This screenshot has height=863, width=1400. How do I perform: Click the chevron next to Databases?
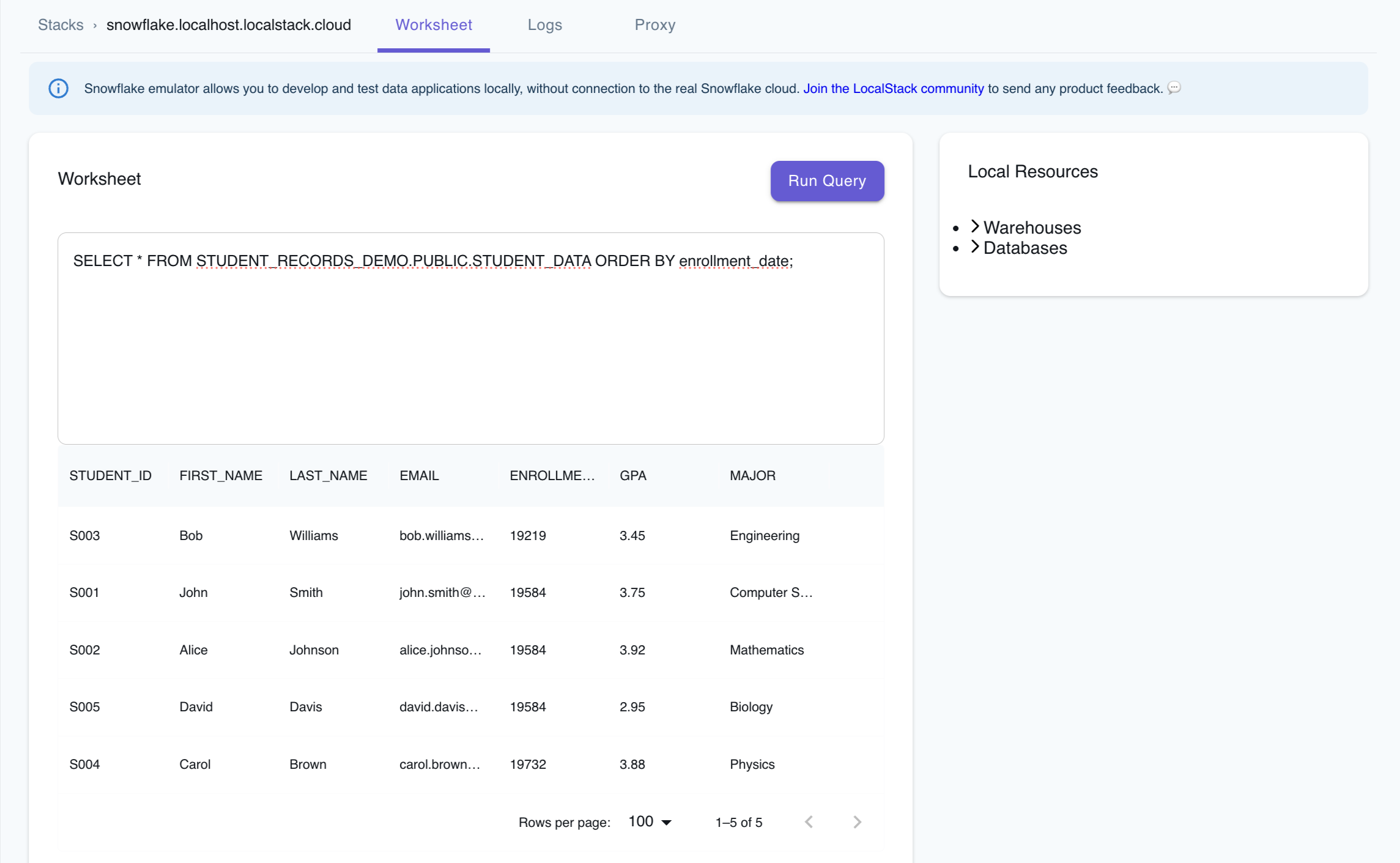[974, 248]
